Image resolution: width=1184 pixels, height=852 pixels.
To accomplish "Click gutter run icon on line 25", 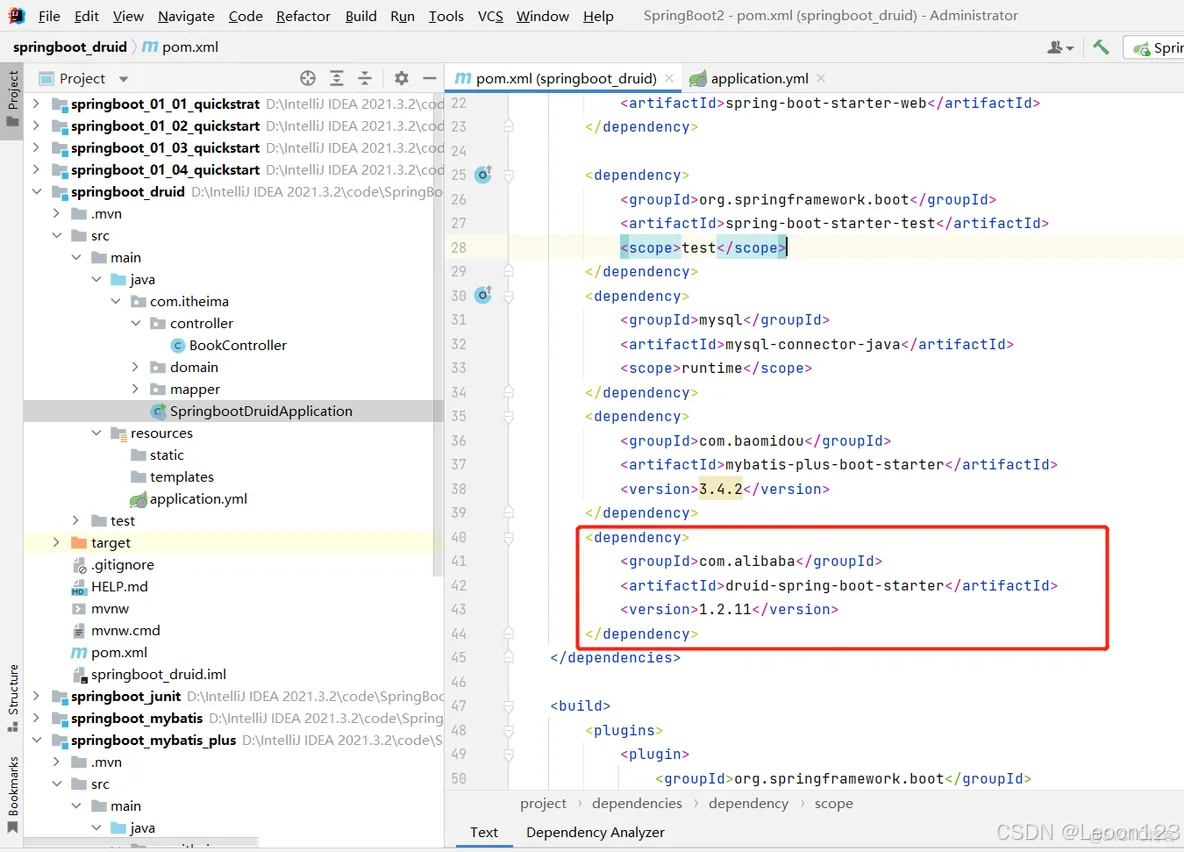I will 483,174.
